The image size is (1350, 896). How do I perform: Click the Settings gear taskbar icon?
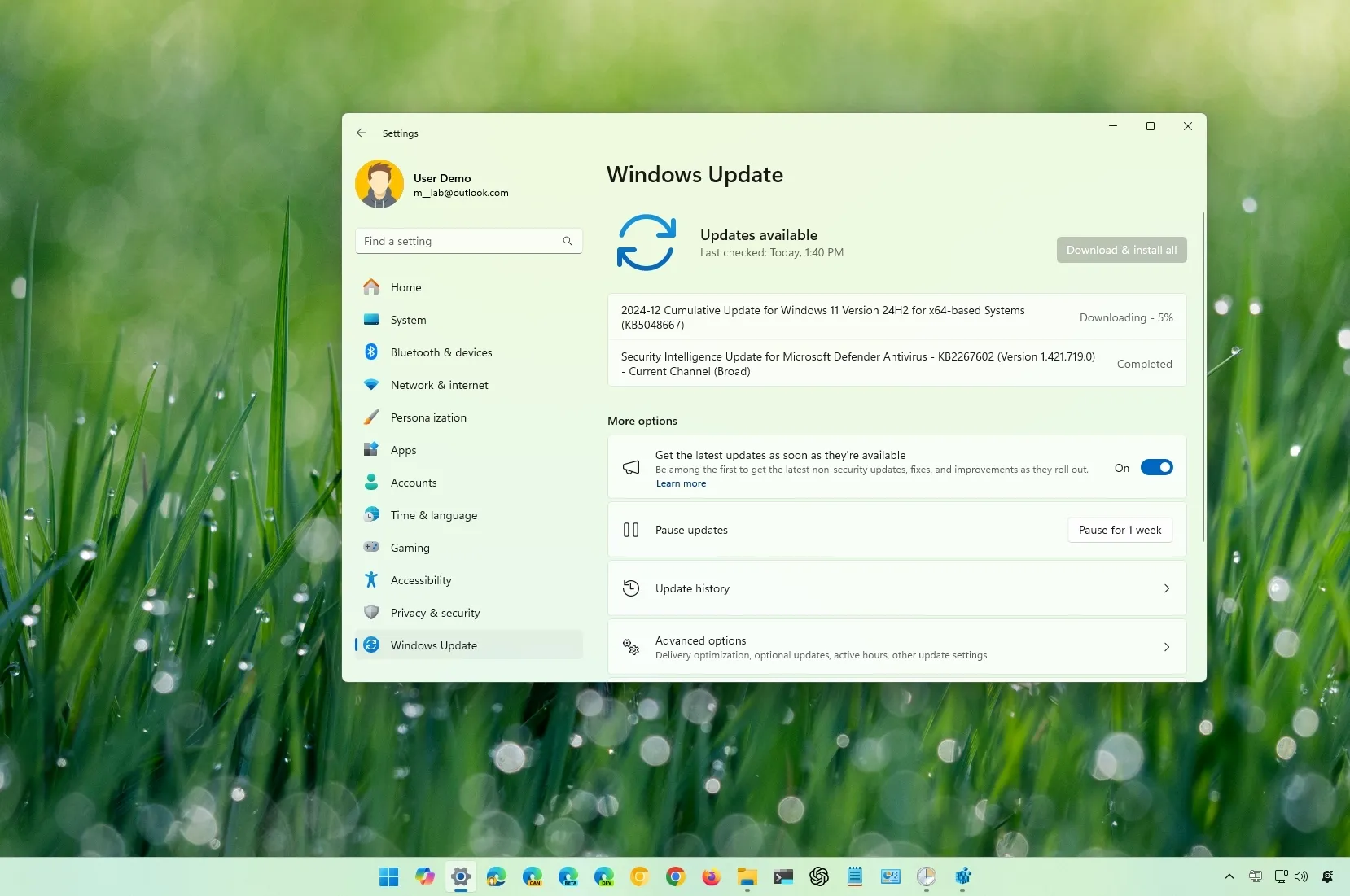461,876
